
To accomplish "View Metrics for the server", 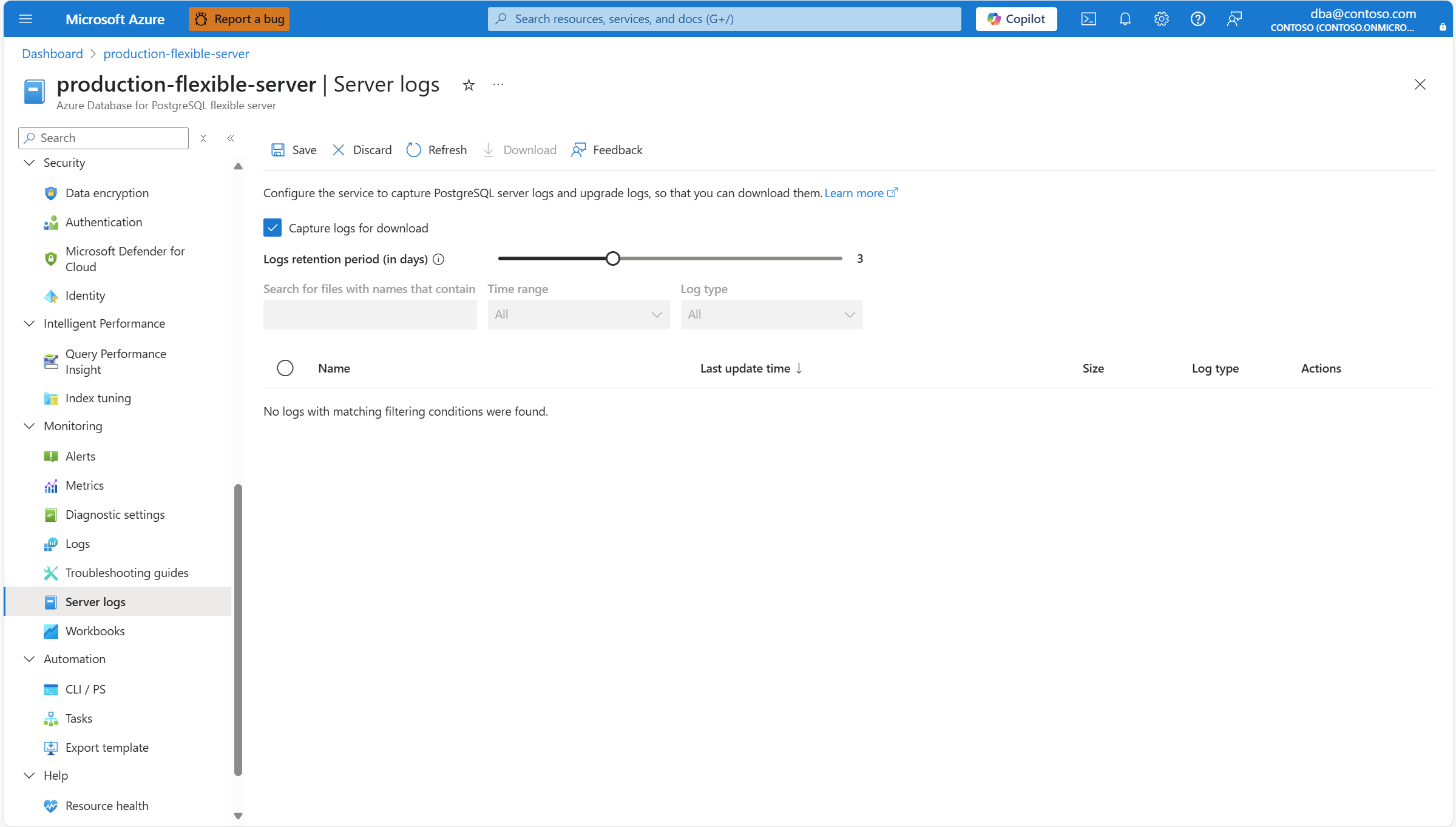I will (x=84, y=485).
